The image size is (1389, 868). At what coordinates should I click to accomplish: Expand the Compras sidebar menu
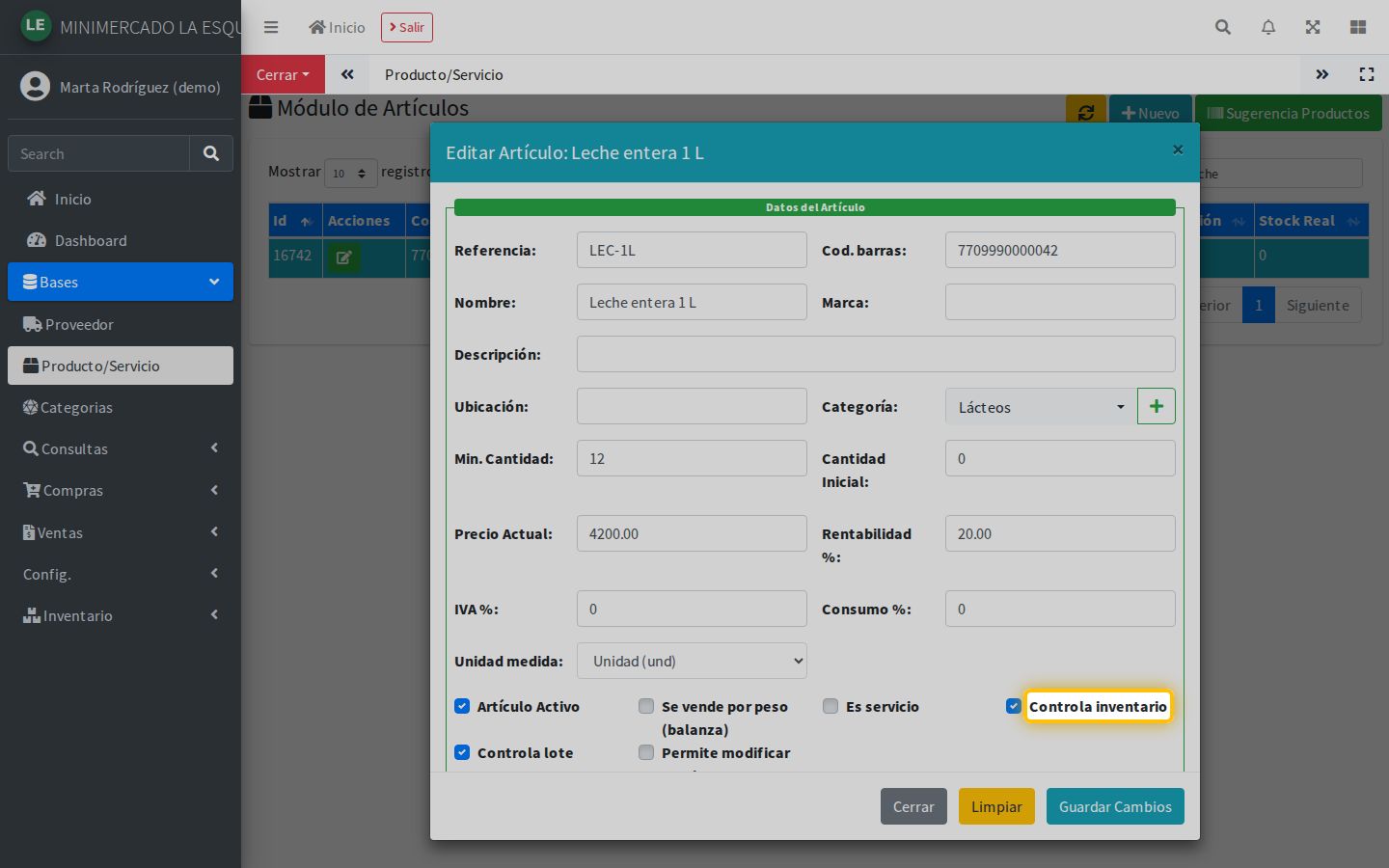click(121, 490)
